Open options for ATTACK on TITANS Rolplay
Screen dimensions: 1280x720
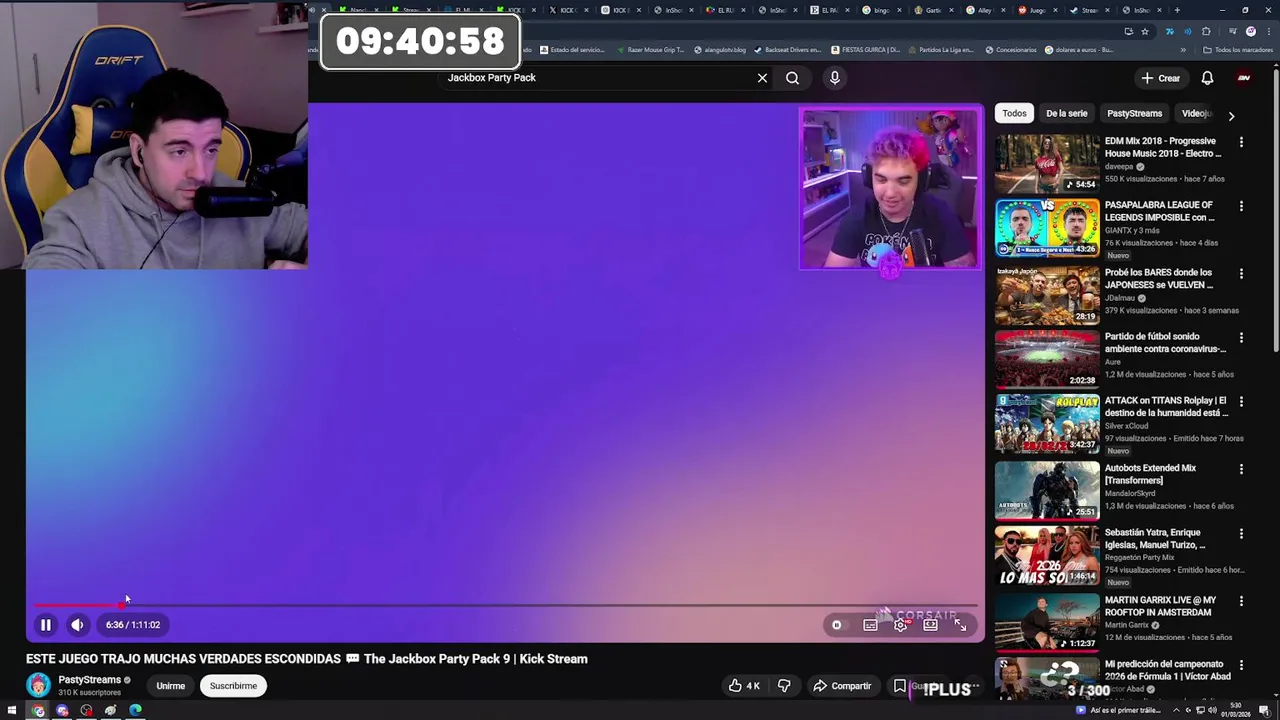(x=1241, y=402)
